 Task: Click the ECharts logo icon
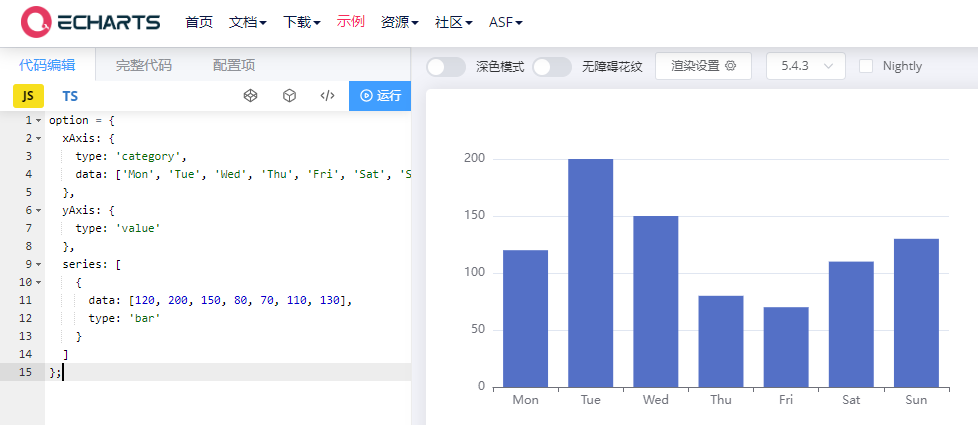[36, 21]
